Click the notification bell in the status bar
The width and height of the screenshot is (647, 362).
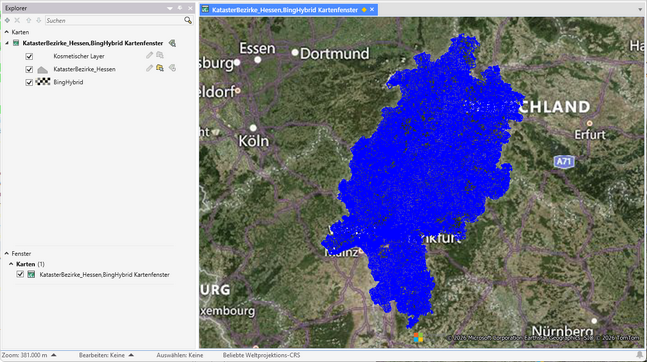(x=640, y=355)
